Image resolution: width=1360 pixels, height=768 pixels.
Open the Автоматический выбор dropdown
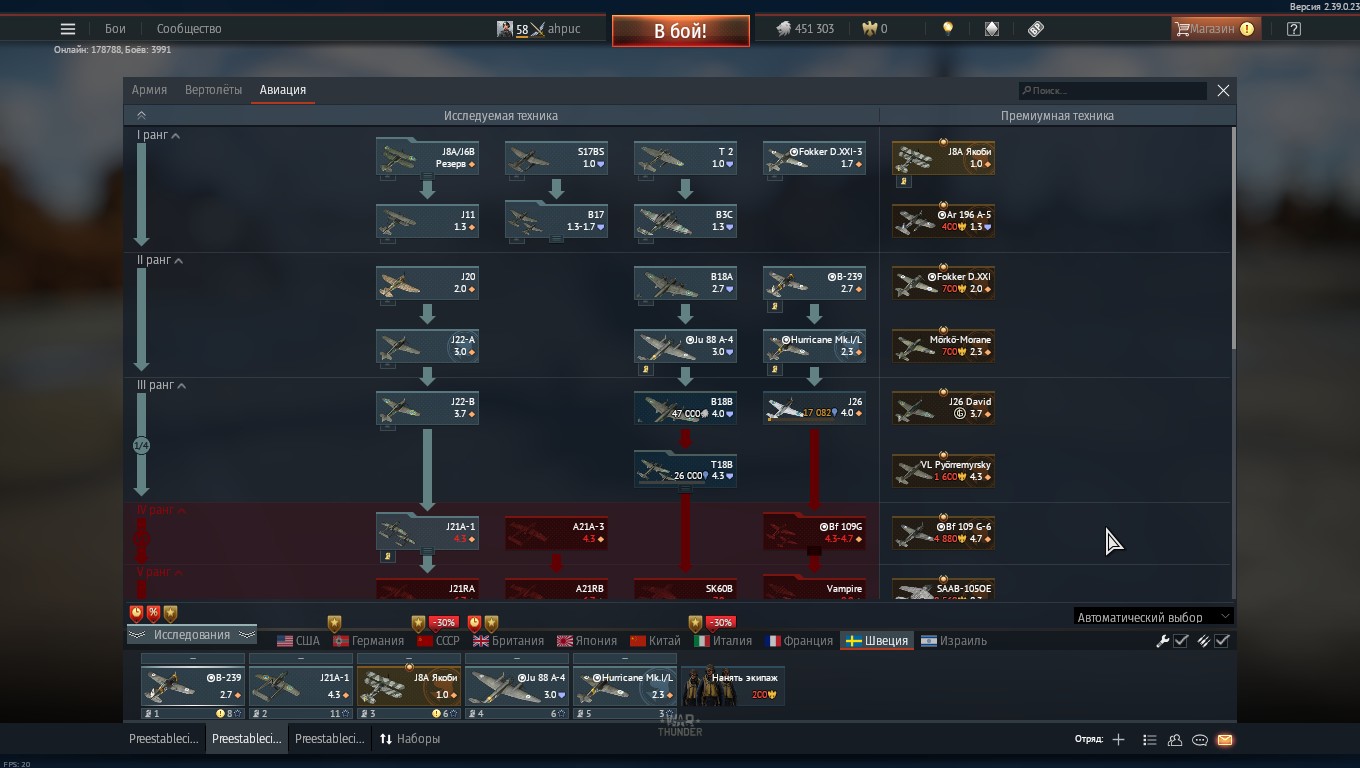(x=1153, y=617)
